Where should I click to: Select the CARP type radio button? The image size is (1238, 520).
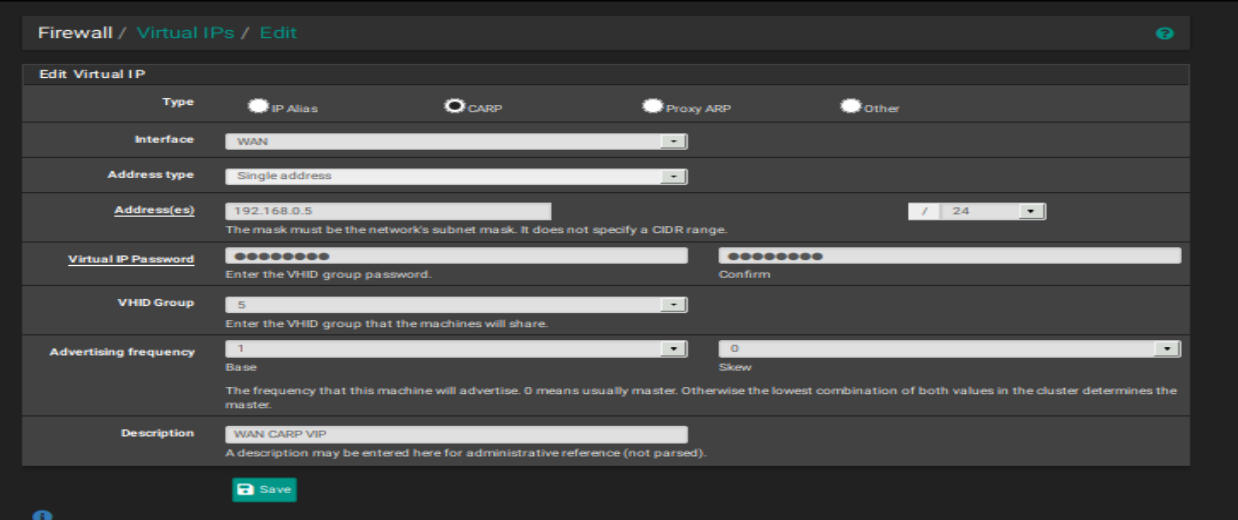(455, 105)
